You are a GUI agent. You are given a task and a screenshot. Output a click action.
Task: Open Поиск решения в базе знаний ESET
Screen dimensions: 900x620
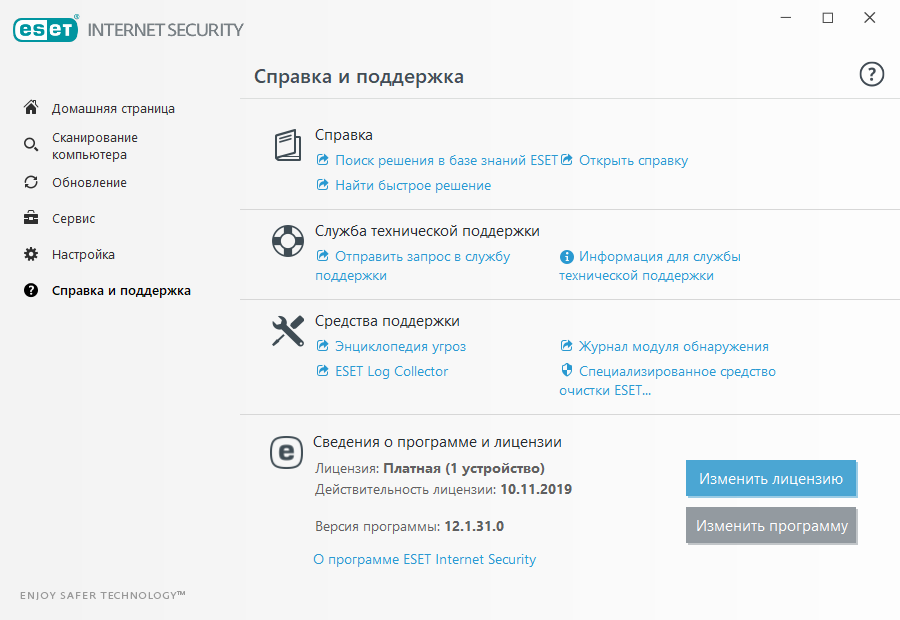446,160
